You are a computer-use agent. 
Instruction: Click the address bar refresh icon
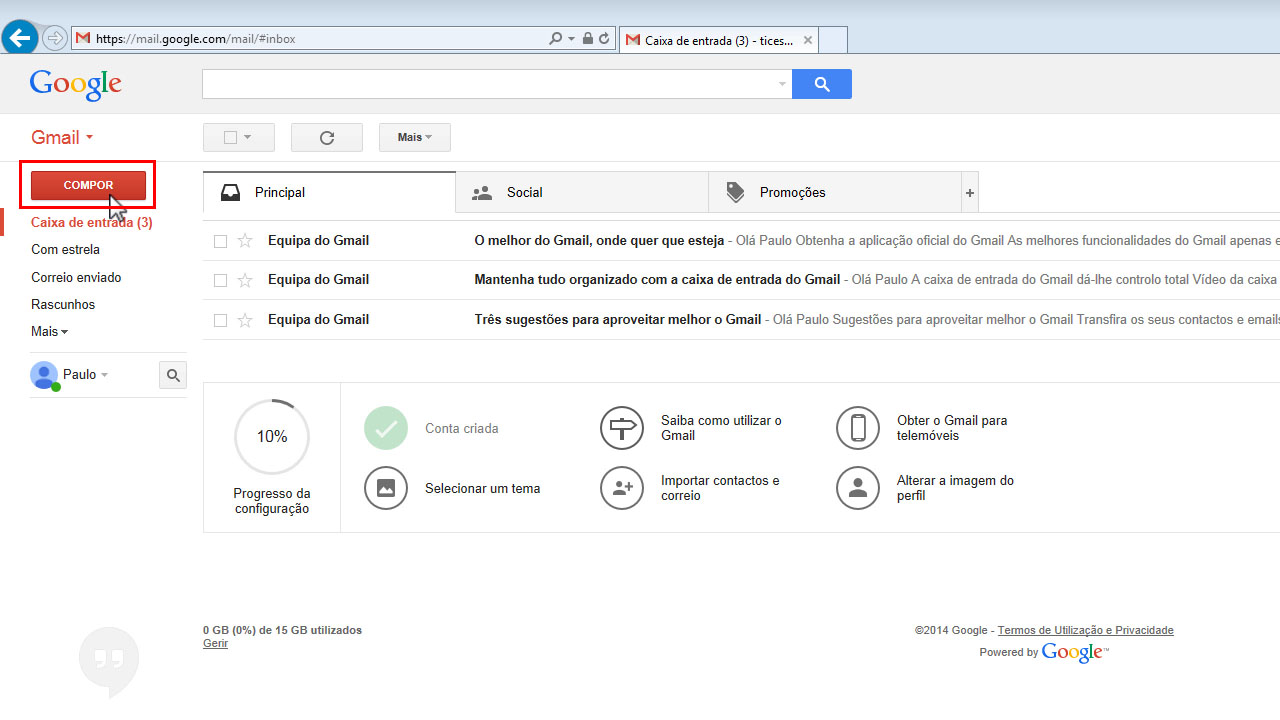[604, 39]
